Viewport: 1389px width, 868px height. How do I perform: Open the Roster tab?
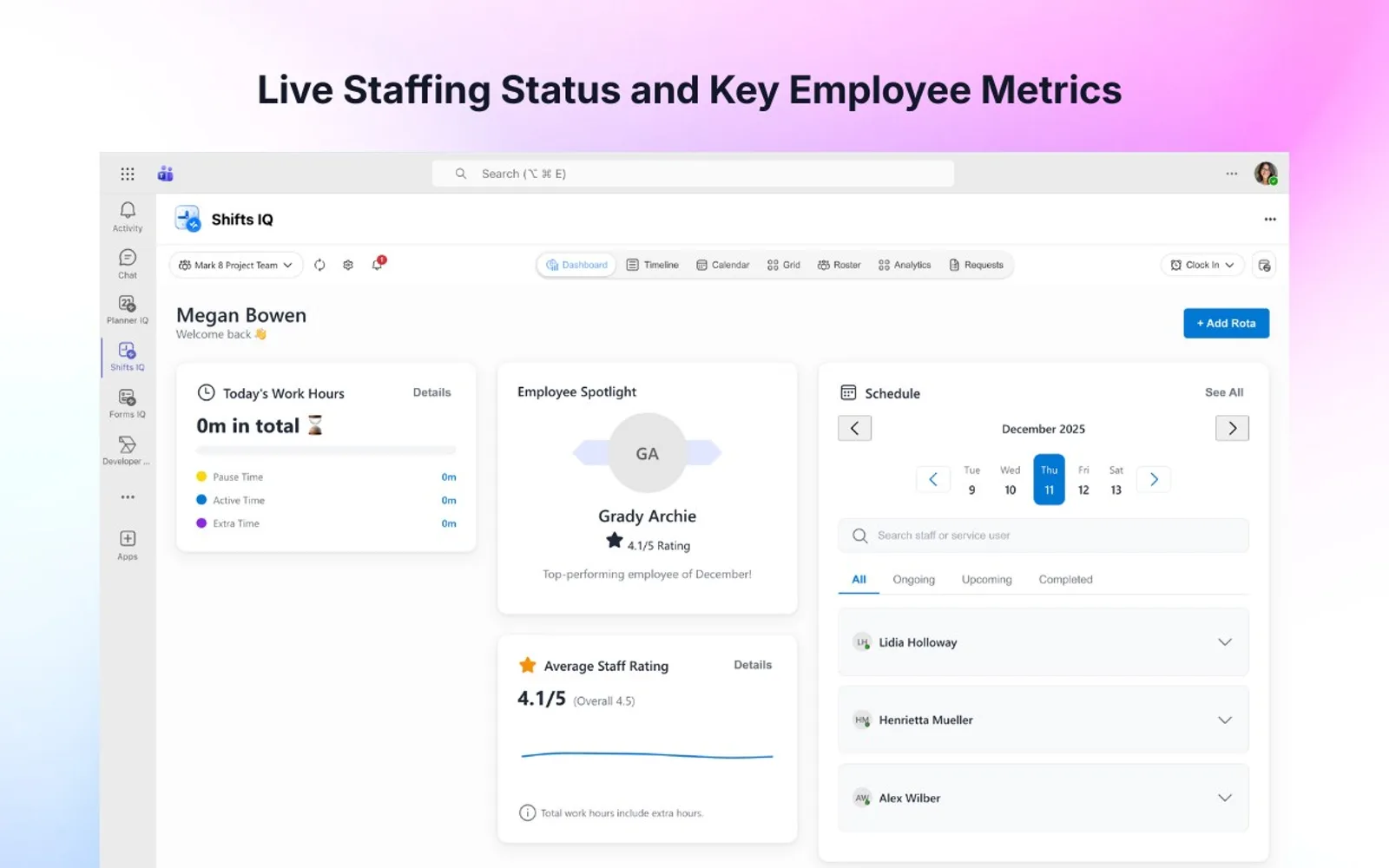click(839, 265)
